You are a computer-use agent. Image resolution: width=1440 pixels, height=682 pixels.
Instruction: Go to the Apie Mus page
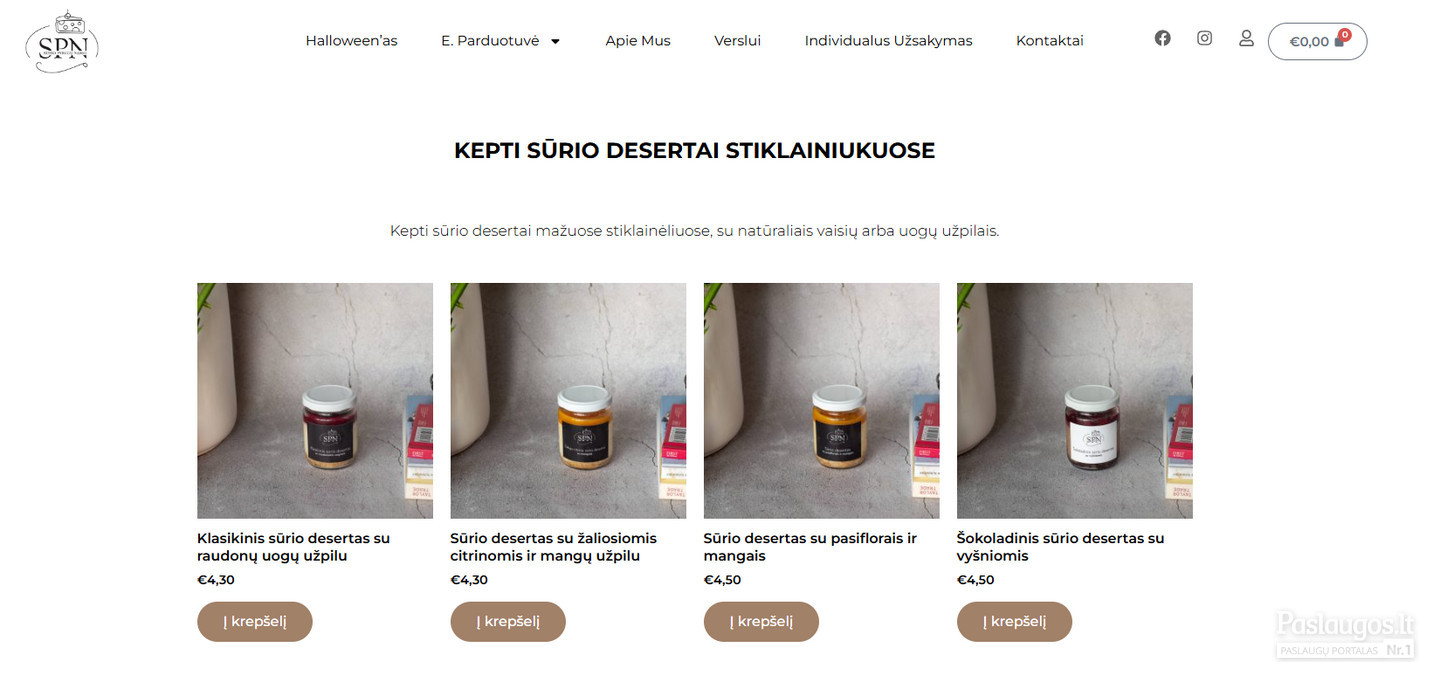[x=638, y=41]
